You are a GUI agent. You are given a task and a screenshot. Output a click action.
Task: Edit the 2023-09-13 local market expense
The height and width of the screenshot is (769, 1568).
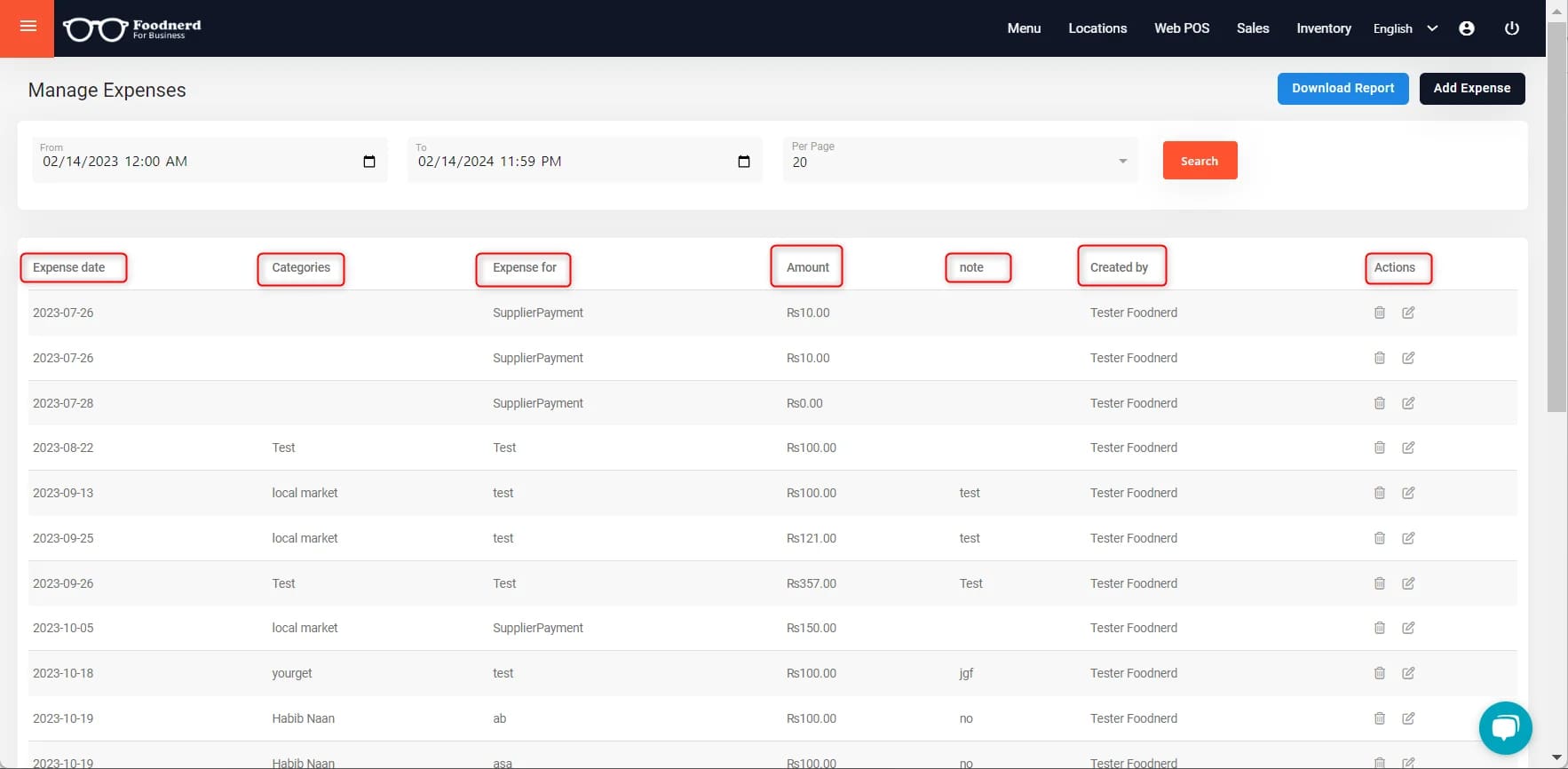[1408, 493]
